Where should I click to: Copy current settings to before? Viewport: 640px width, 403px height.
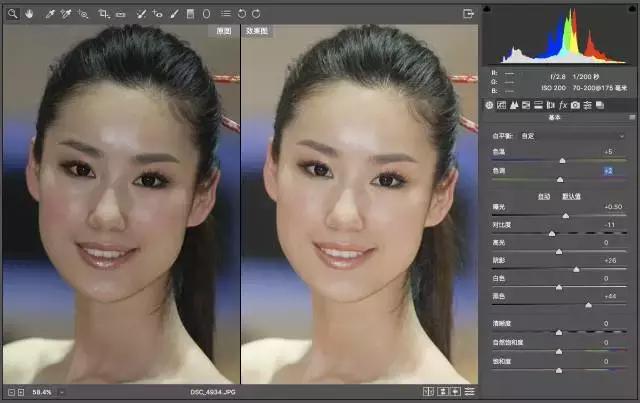(x=456, y=392)
